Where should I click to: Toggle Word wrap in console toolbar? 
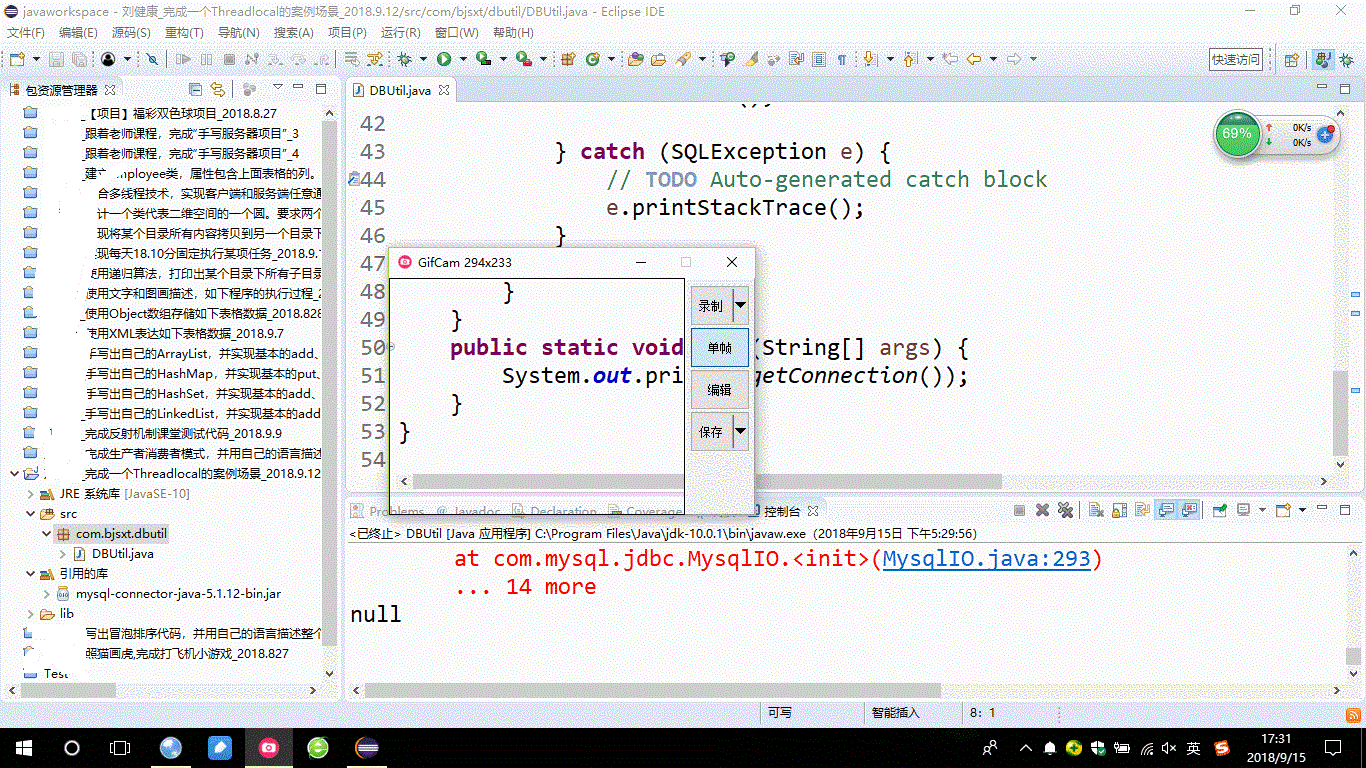coord(1142,510)
